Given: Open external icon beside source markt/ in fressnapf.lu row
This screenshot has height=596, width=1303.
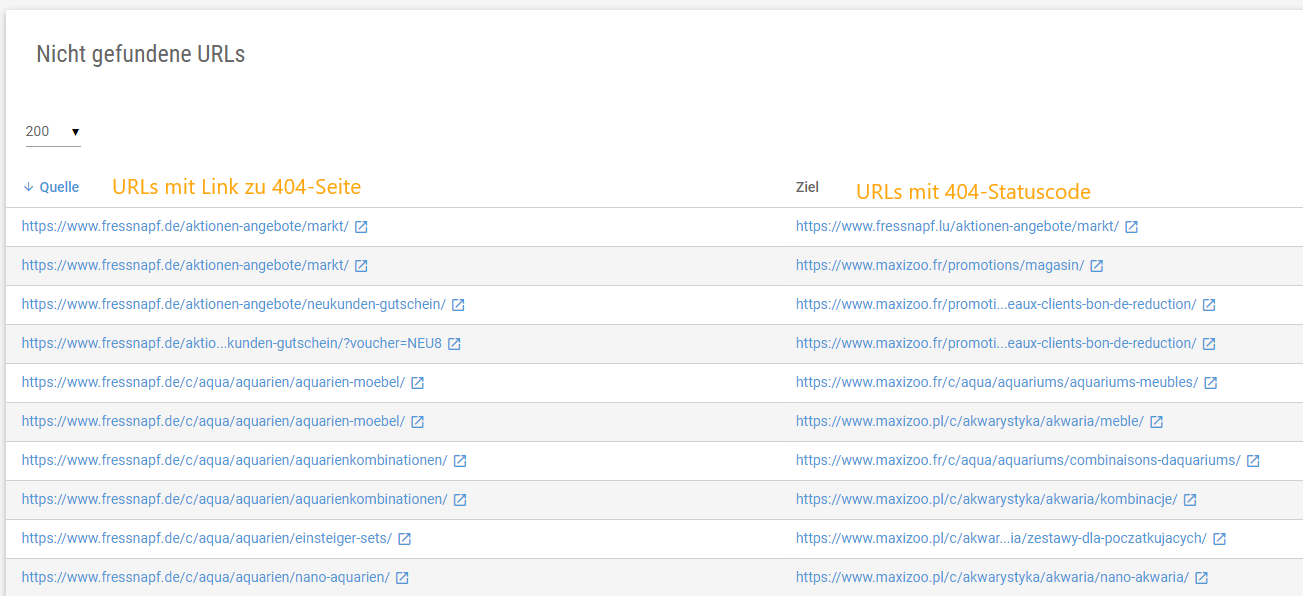Looking at the screenshot, I should click(361, 227).
